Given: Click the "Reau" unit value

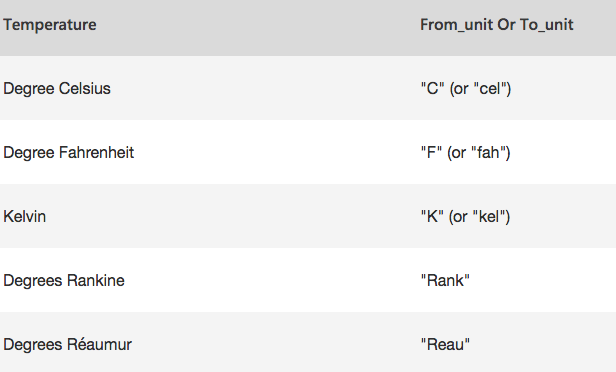Looking at the screenshot, I should coord(445,345).
